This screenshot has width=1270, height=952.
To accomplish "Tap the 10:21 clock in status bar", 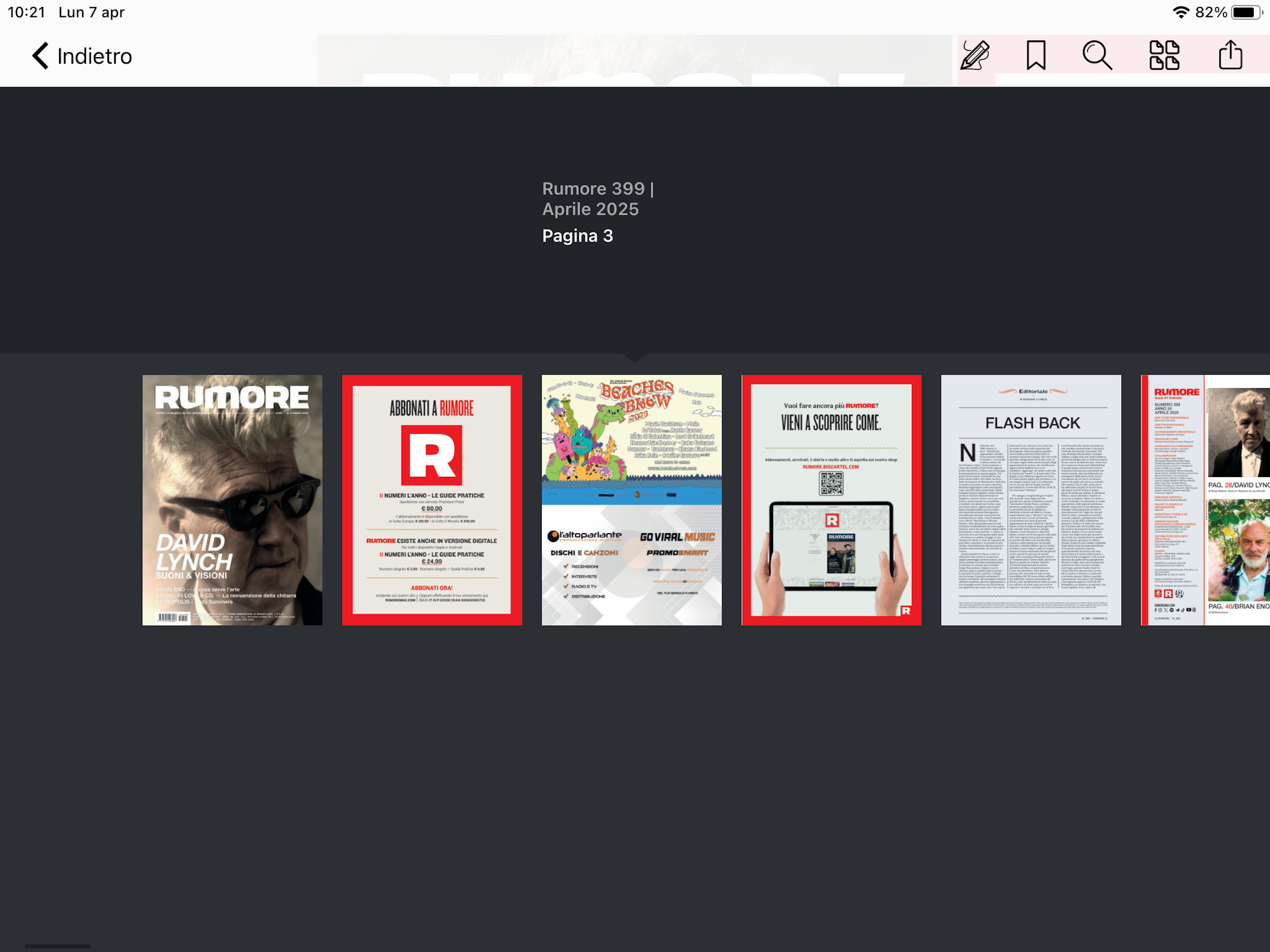I will coord(26,12).
